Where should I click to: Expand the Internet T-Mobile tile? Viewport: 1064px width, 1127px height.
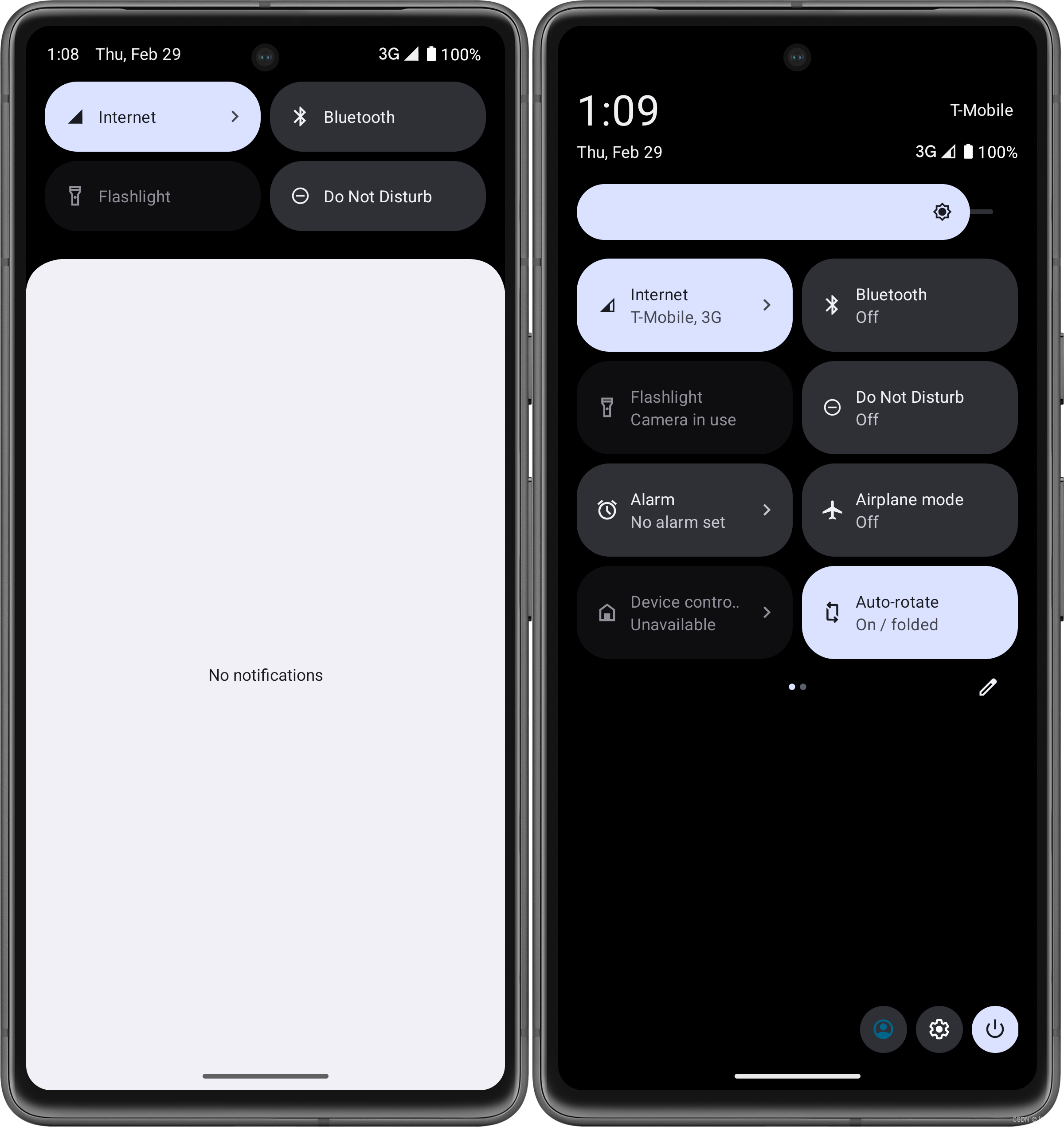coord(769,305)
